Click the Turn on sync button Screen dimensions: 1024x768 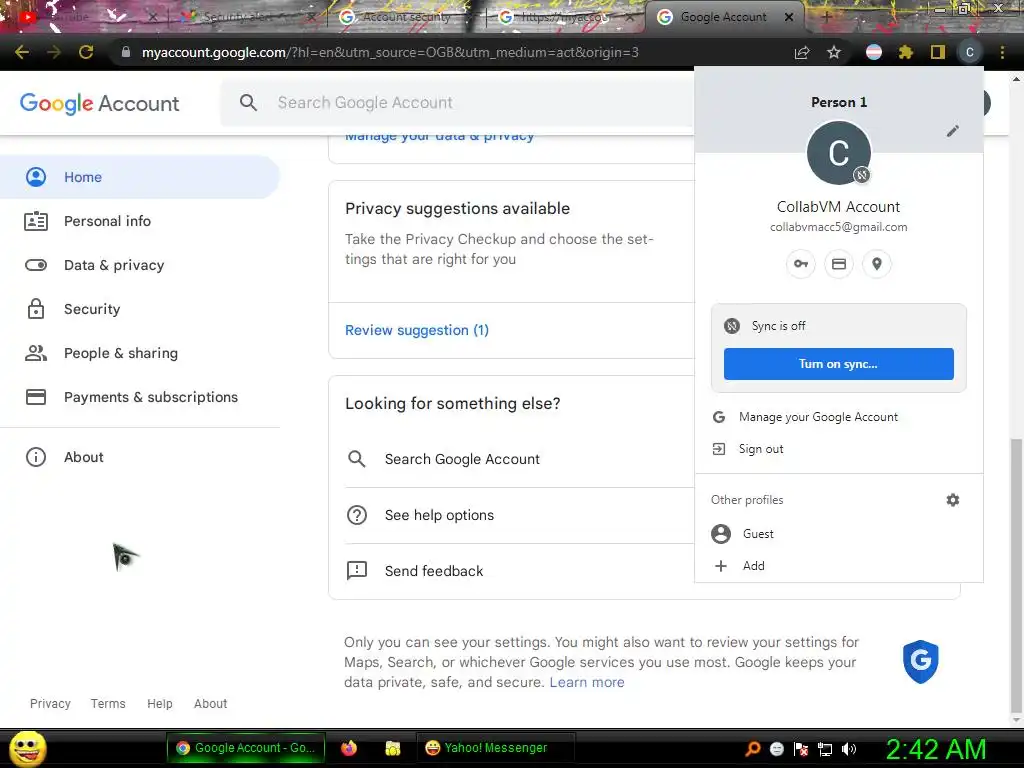click(839, 364)
